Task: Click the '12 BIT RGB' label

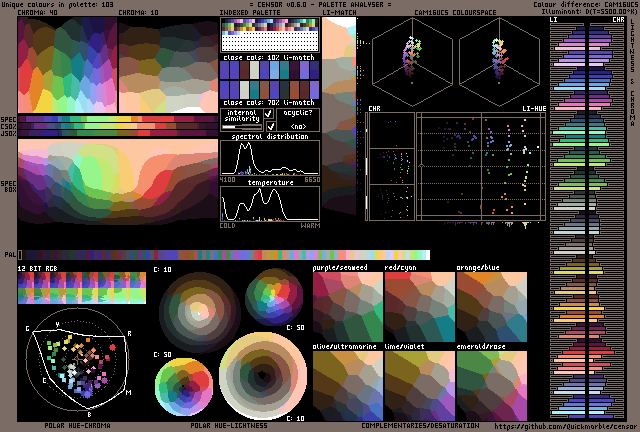Action: [38, 268]
